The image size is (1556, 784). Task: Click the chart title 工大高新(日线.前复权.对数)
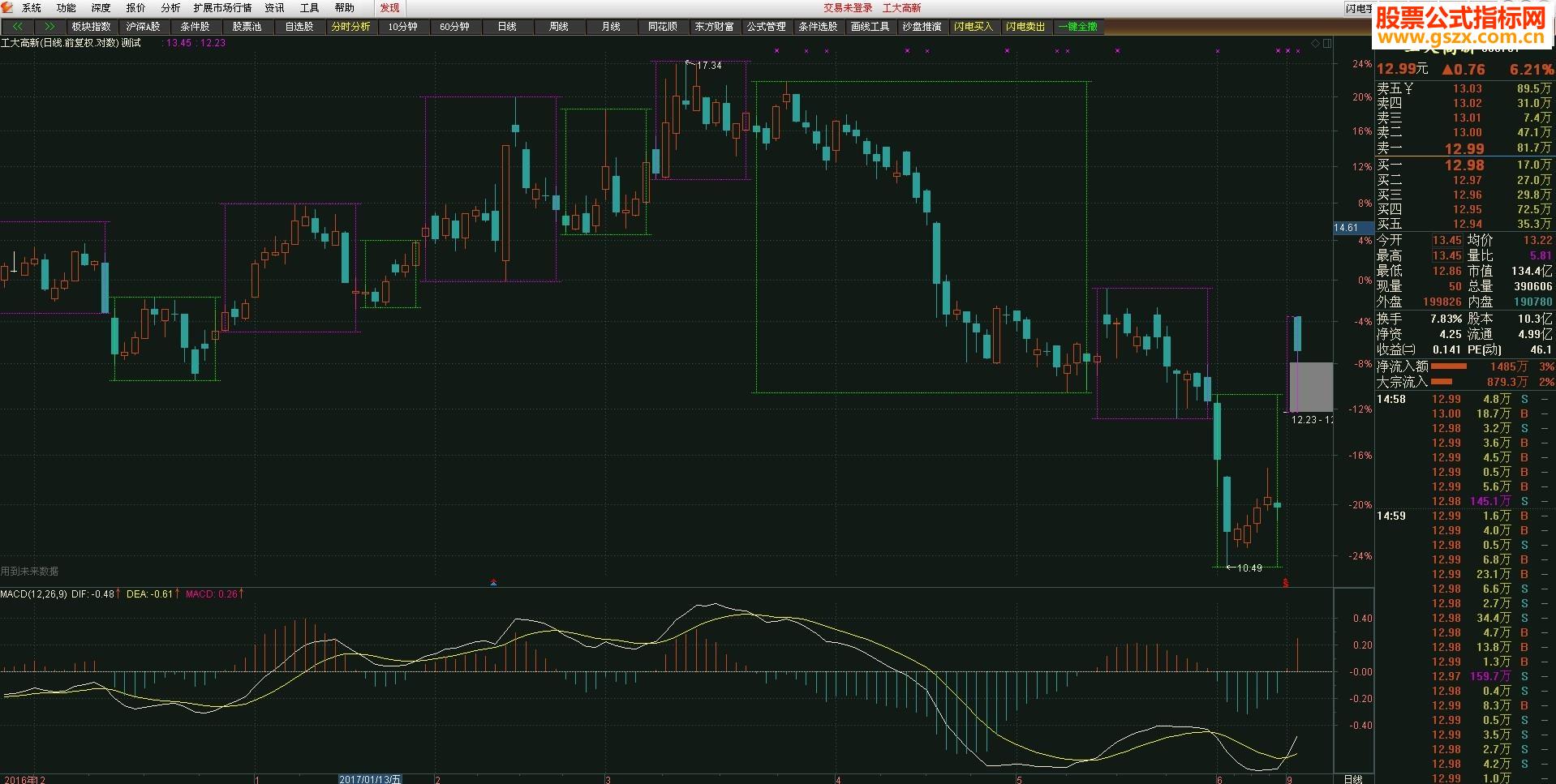tap(60, 43)
